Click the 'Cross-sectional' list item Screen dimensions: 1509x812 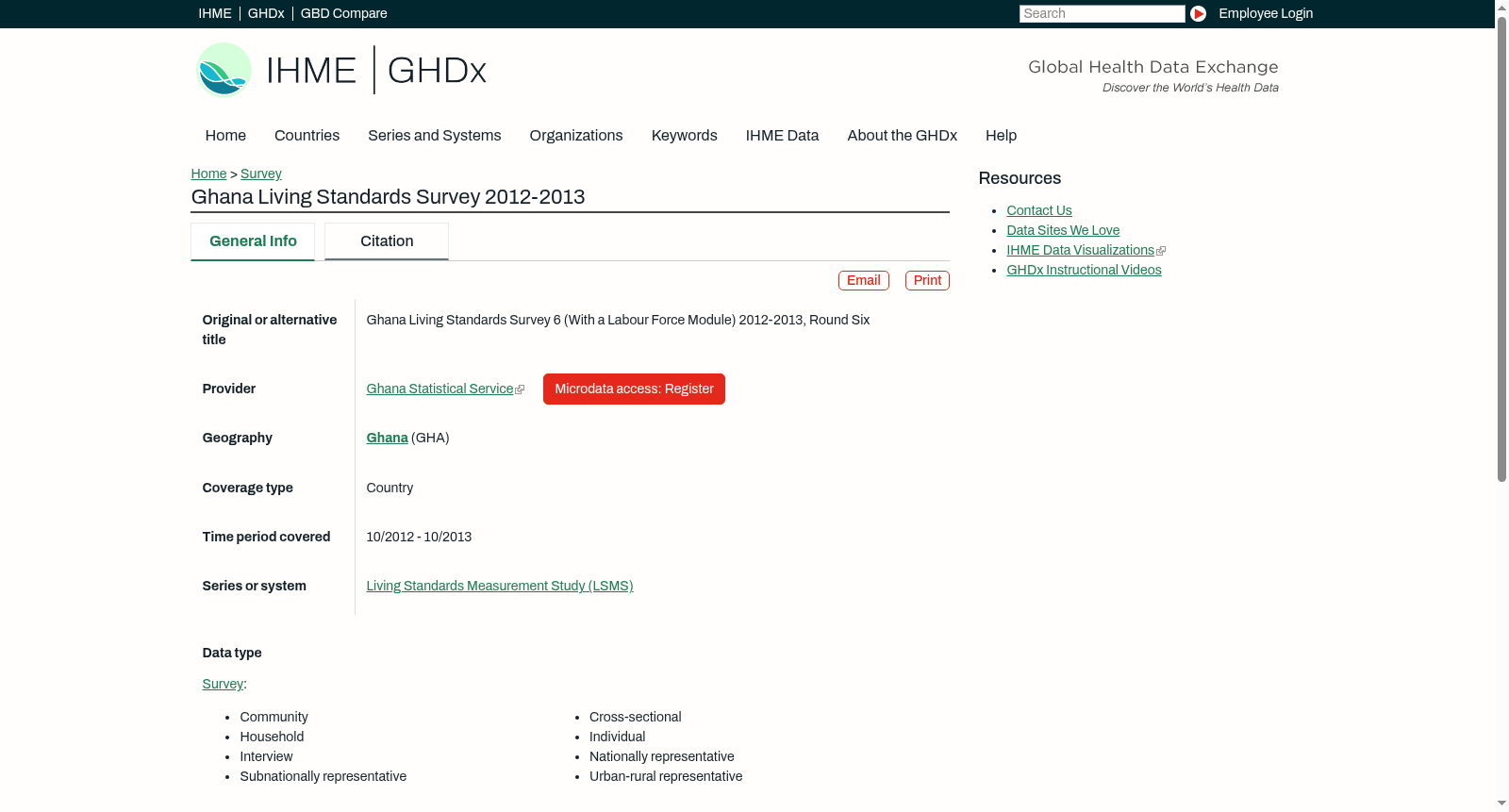635,717
